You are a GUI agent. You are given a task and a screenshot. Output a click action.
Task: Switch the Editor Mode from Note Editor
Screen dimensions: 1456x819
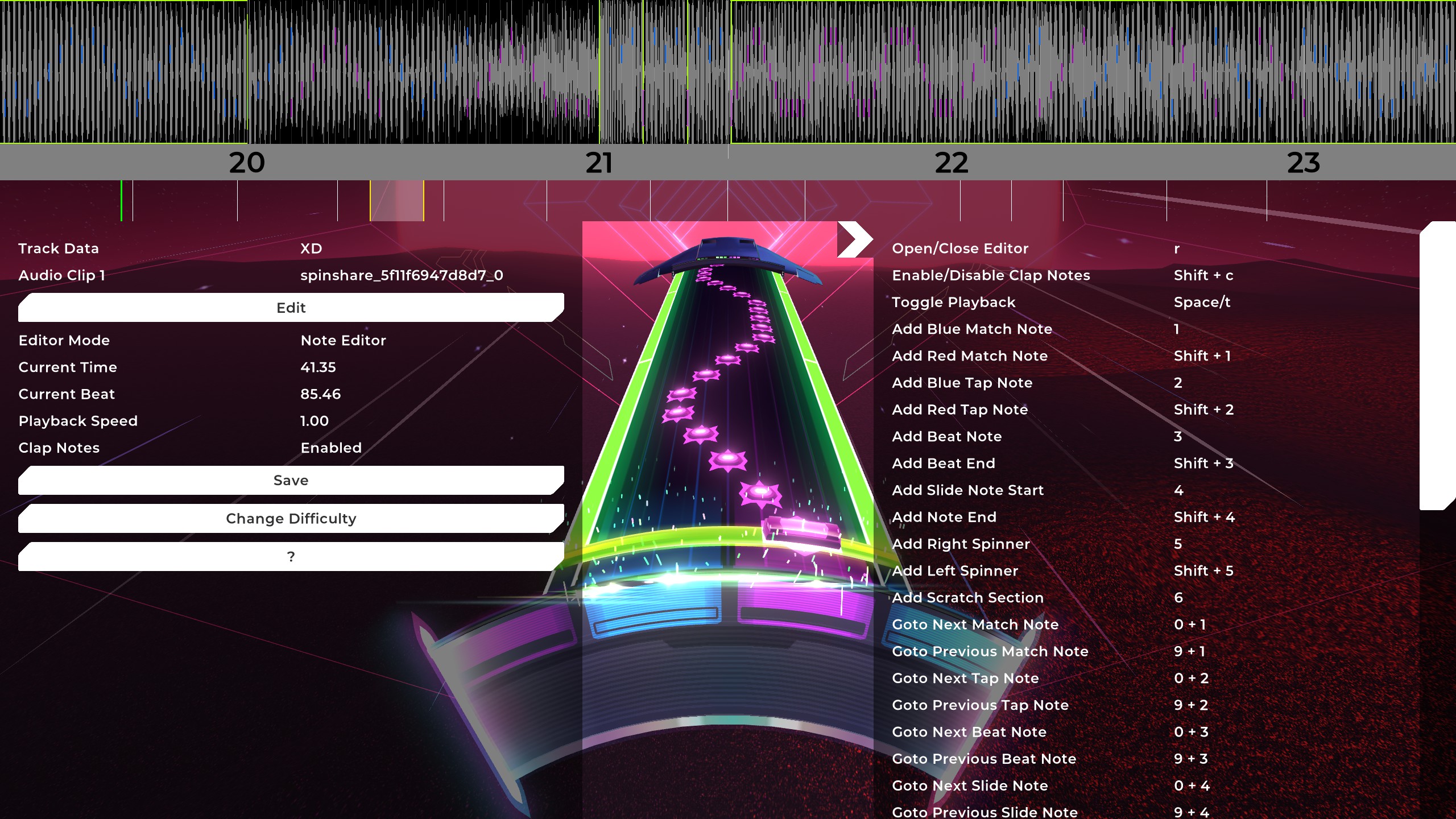343,340
